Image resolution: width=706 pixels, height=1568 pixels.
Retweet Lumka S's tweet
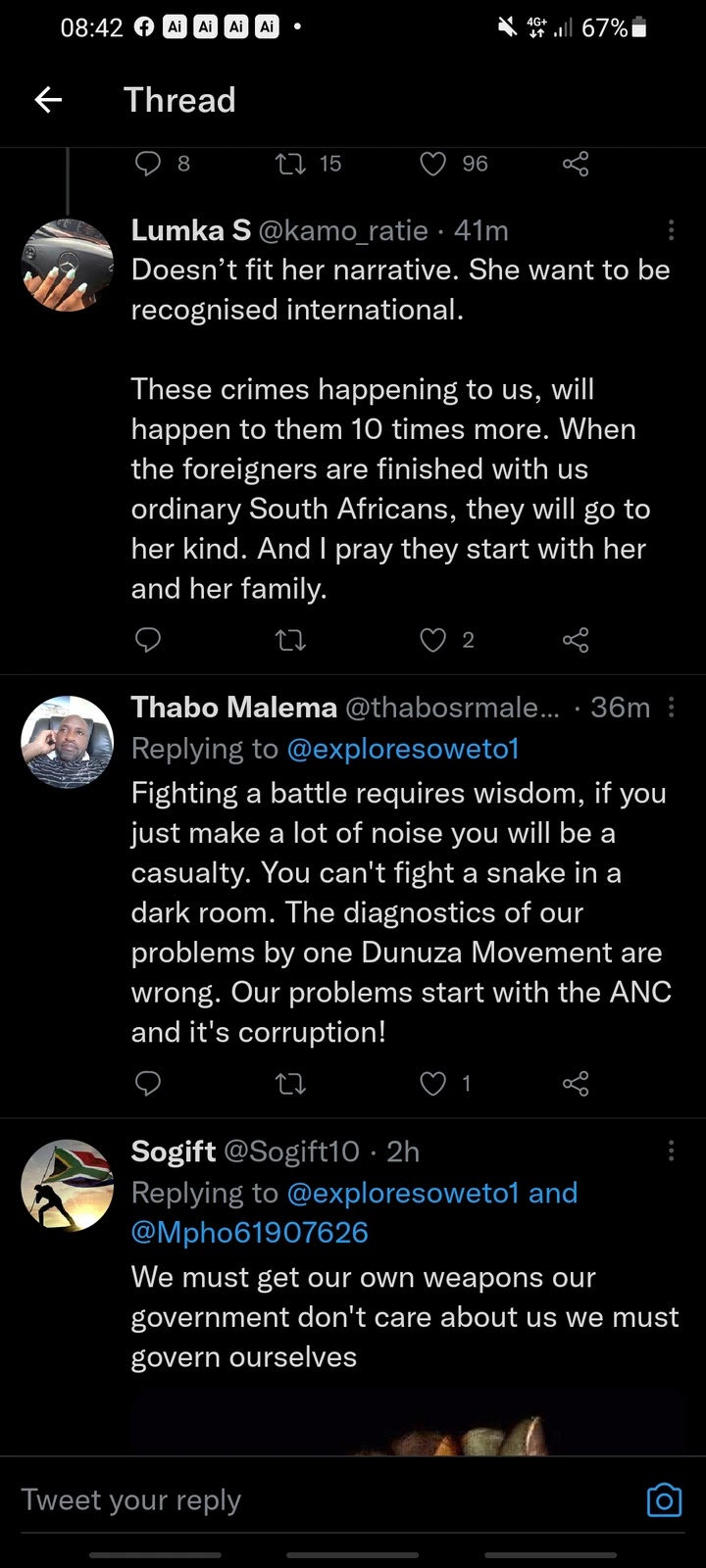click(290, 640)
